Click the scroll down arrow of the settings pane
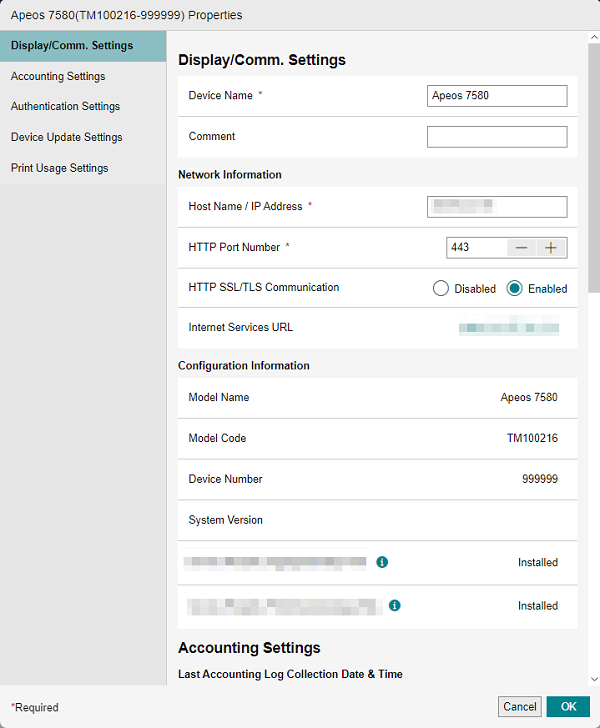The width and height of the screenshot is (600, 728). 594,679
